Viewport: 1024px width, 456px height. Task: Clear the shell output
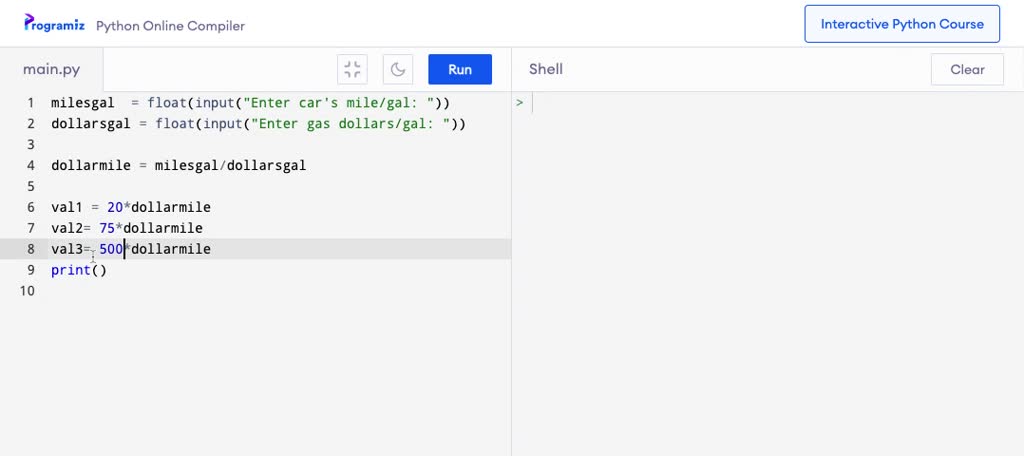click(967, 69)
